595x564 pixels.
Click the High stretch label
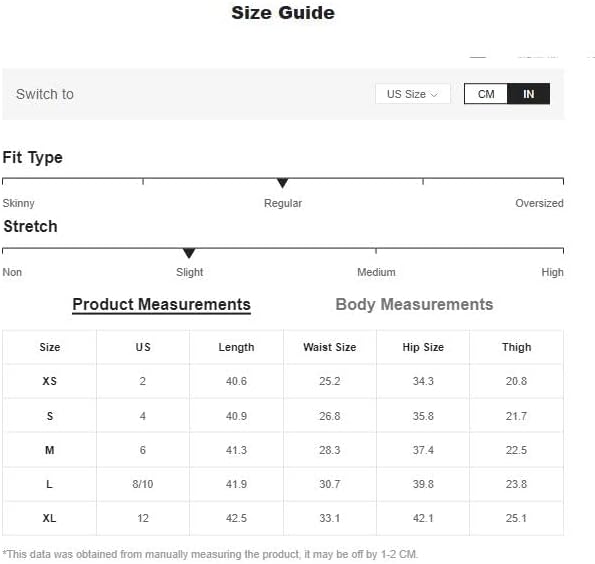click(552, 272)
